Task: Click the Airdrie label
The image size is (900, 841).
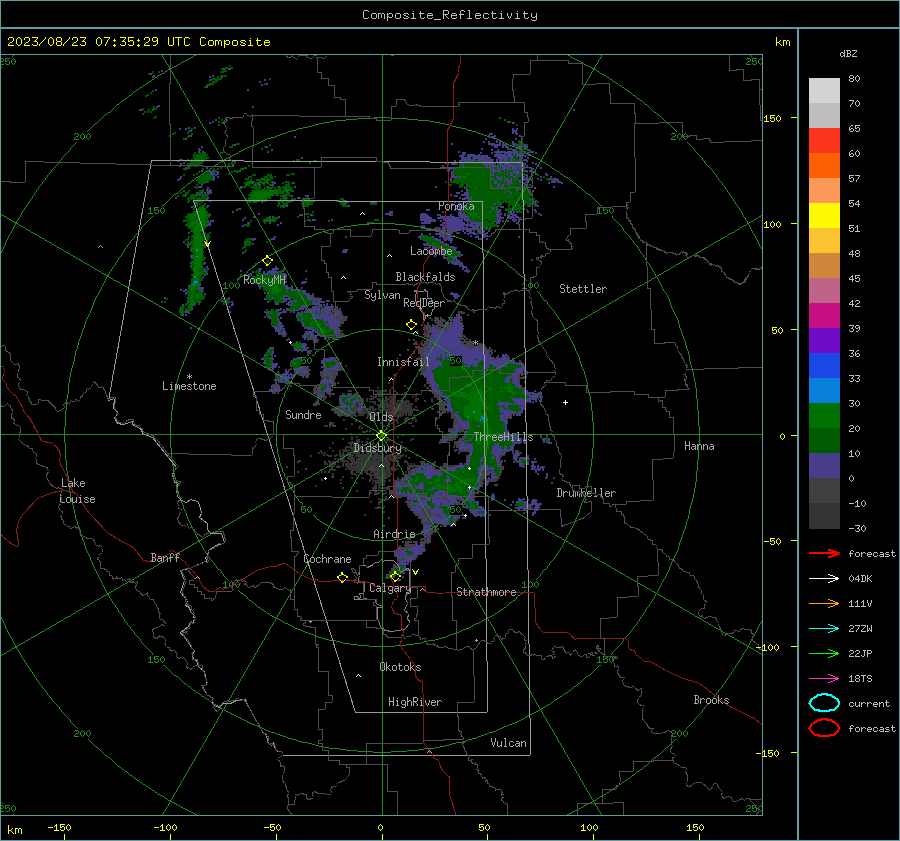Action: click(x=394, y=534)
